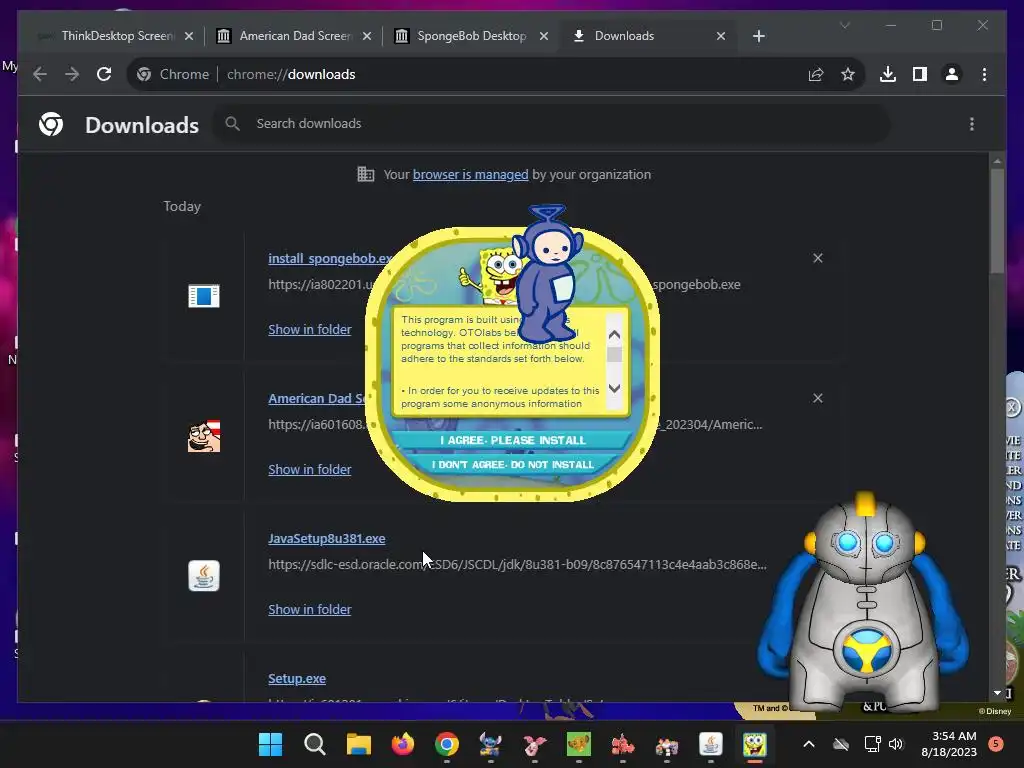Click the SpongeBob installer taskbar icon
The width and height of the screenshot is (1024, 768).
pos(755,744)
